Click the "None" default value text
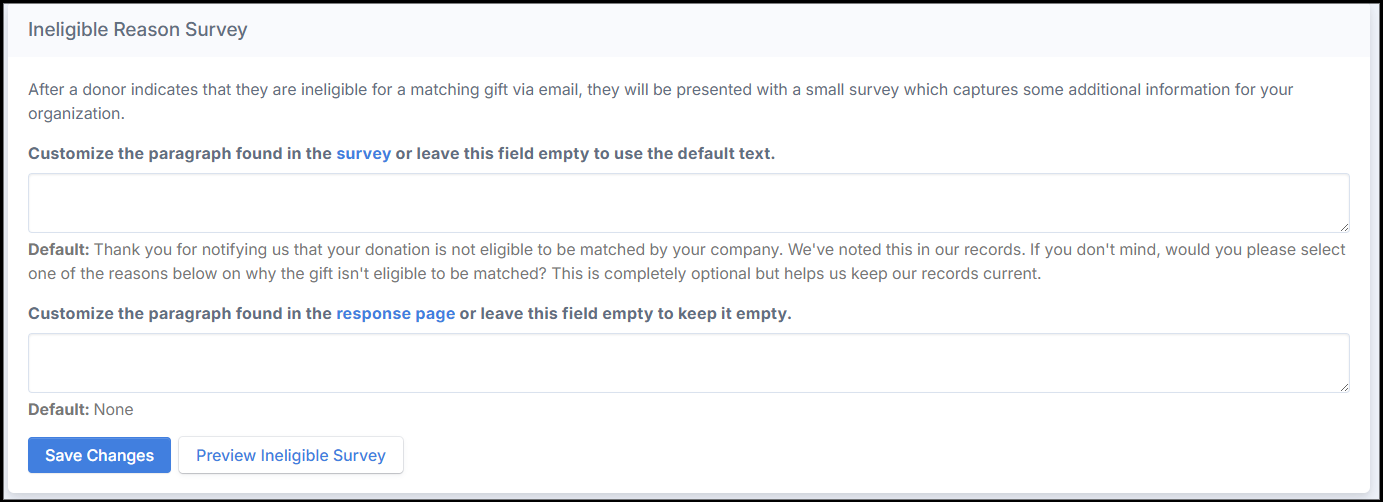The width and height of the screenshot is (1383, 502). point(113,409)
